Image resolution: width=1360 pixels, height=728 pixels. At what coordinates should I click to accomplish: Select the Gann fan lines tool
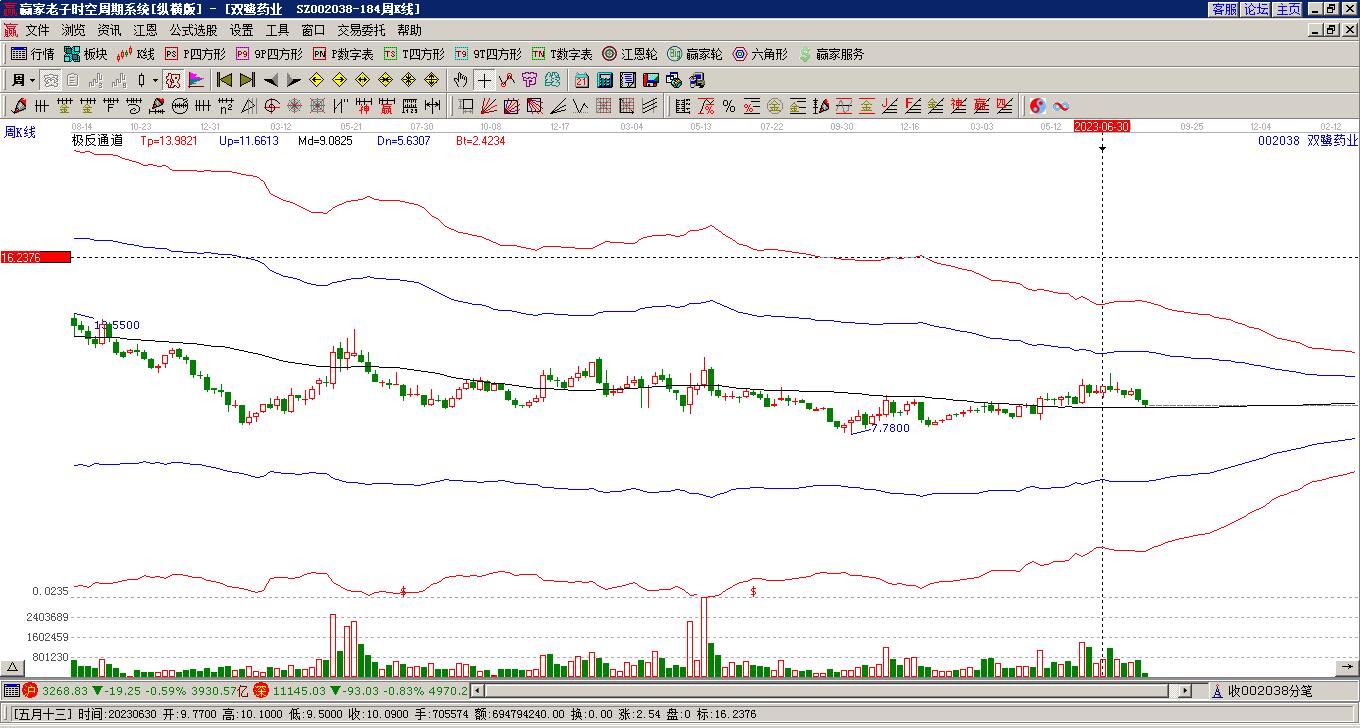coord(489,106)
